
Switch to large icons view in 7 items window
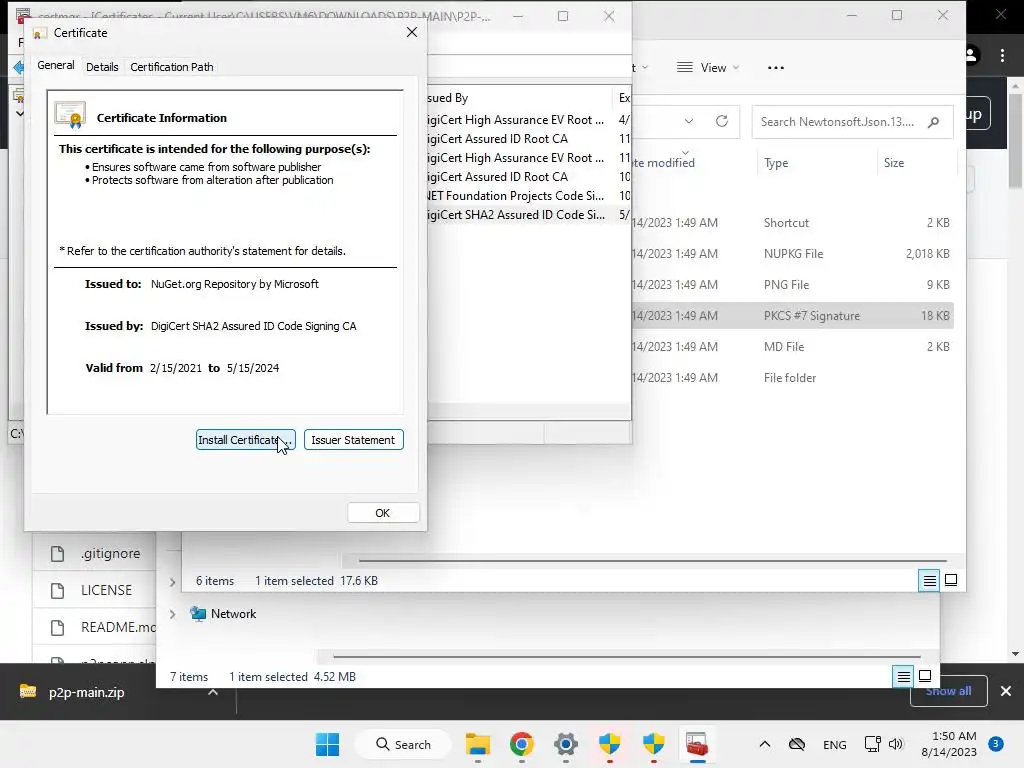[x=925, y=676]
